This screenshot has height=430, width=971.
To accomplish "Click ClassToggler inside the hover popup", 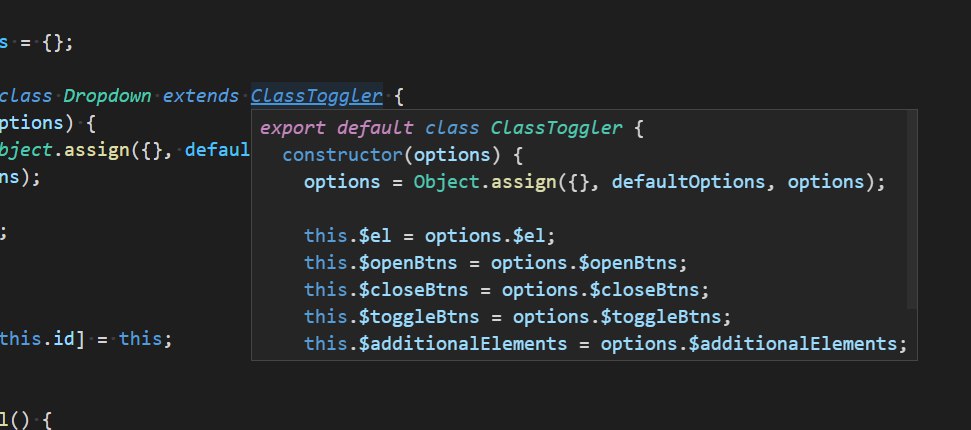I will click(x=556, y=128).
